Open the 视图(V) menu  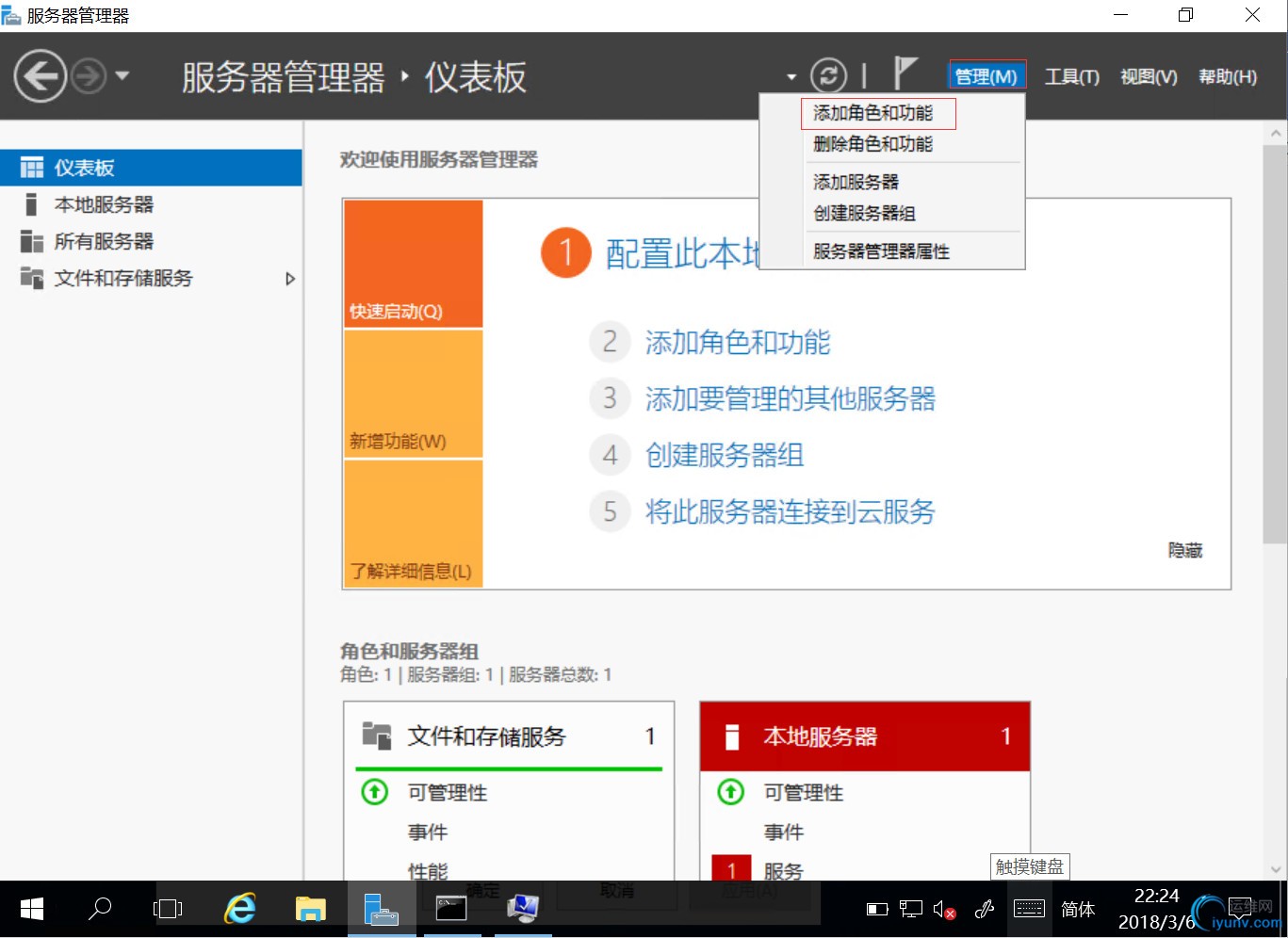[1149, 76]
